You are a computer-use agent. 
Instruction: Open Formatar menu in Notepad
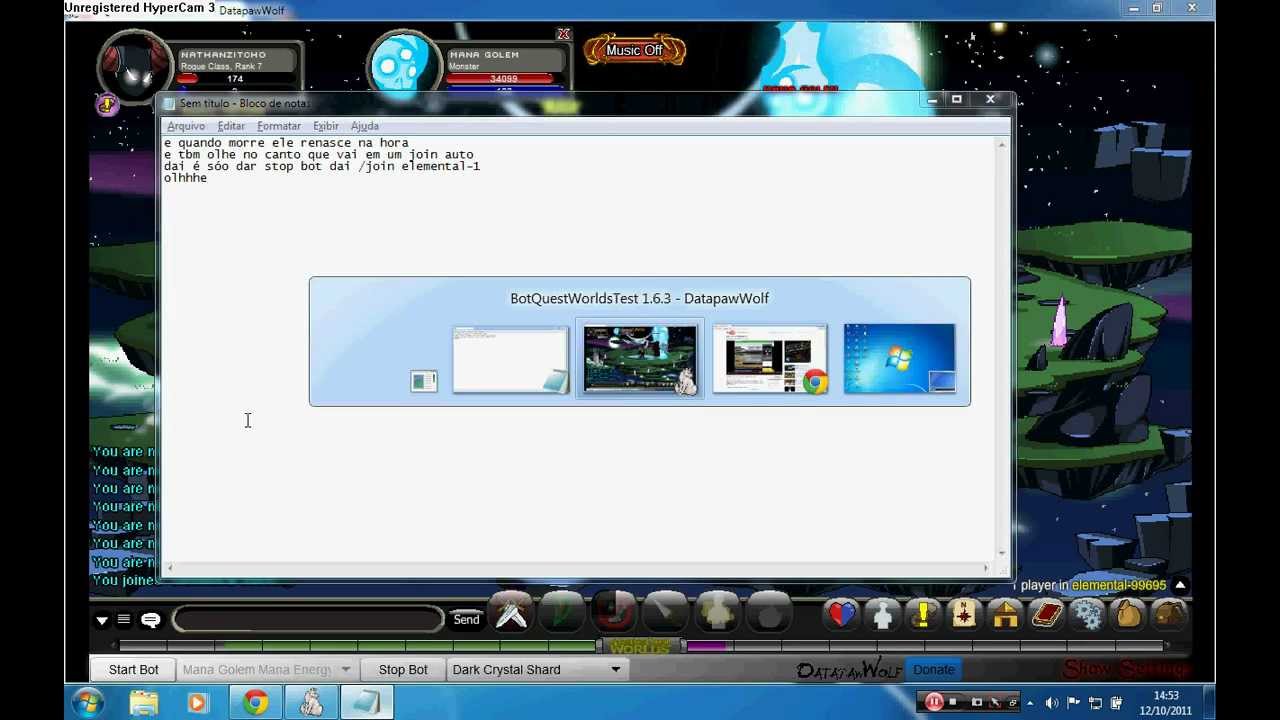click(279, 126)
